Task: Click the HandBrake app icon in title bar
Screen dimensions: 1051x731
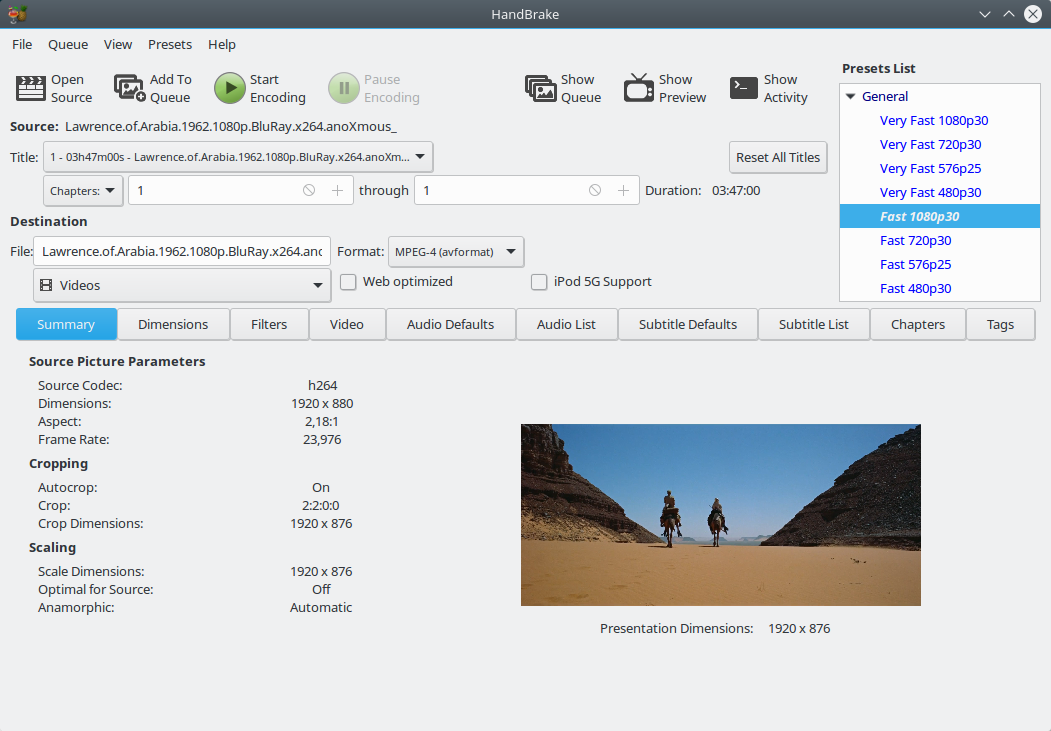Action: (x=17, y=14)
